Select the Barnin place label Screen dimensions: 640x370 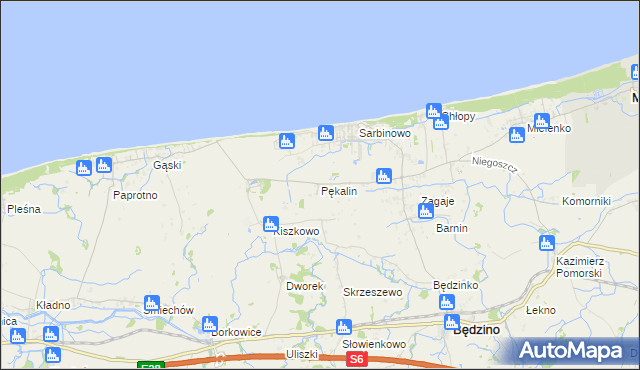452,228
